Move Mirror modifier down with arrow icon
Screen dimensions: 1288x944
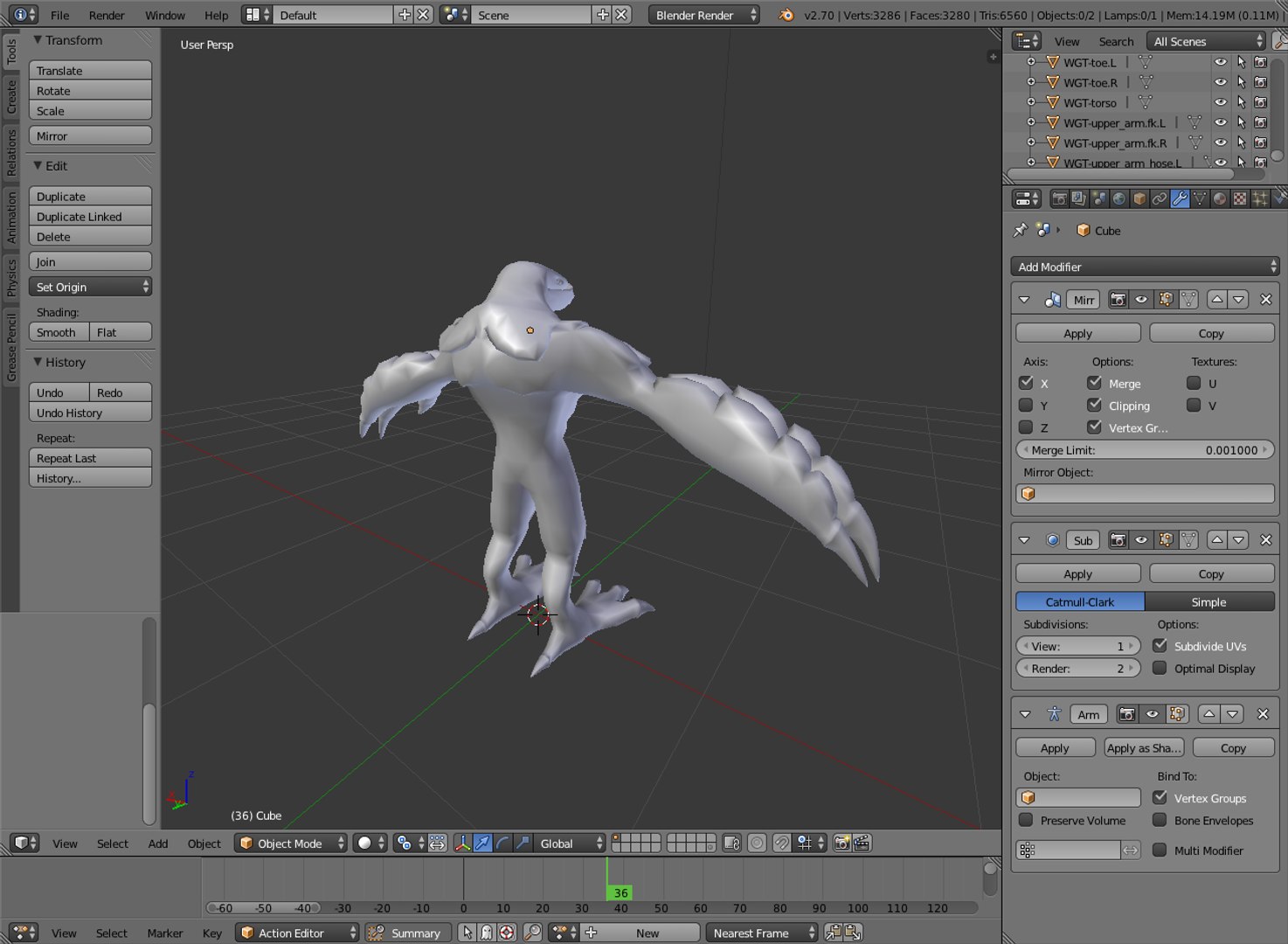click(x=1238, y=300)
